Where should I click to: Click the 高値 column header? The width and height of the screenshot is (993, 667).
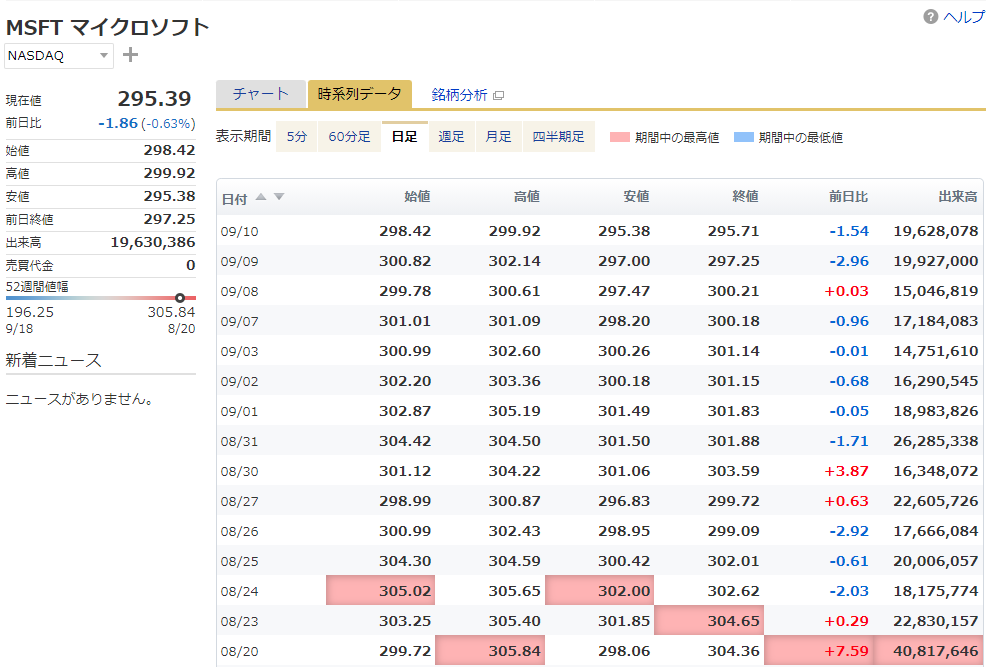pyautogui.click(x=527, y=197)
